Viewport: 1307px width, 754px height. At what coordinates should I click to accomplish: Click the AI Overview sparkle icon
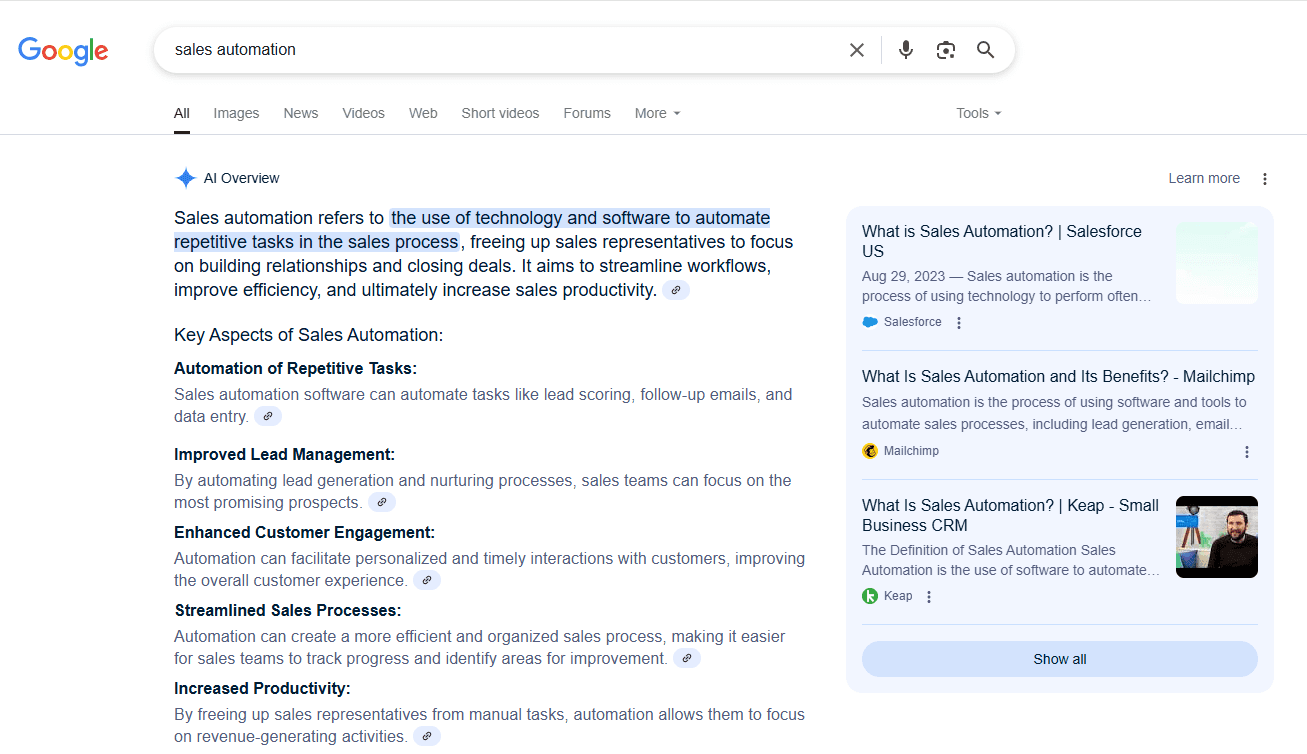185,178
